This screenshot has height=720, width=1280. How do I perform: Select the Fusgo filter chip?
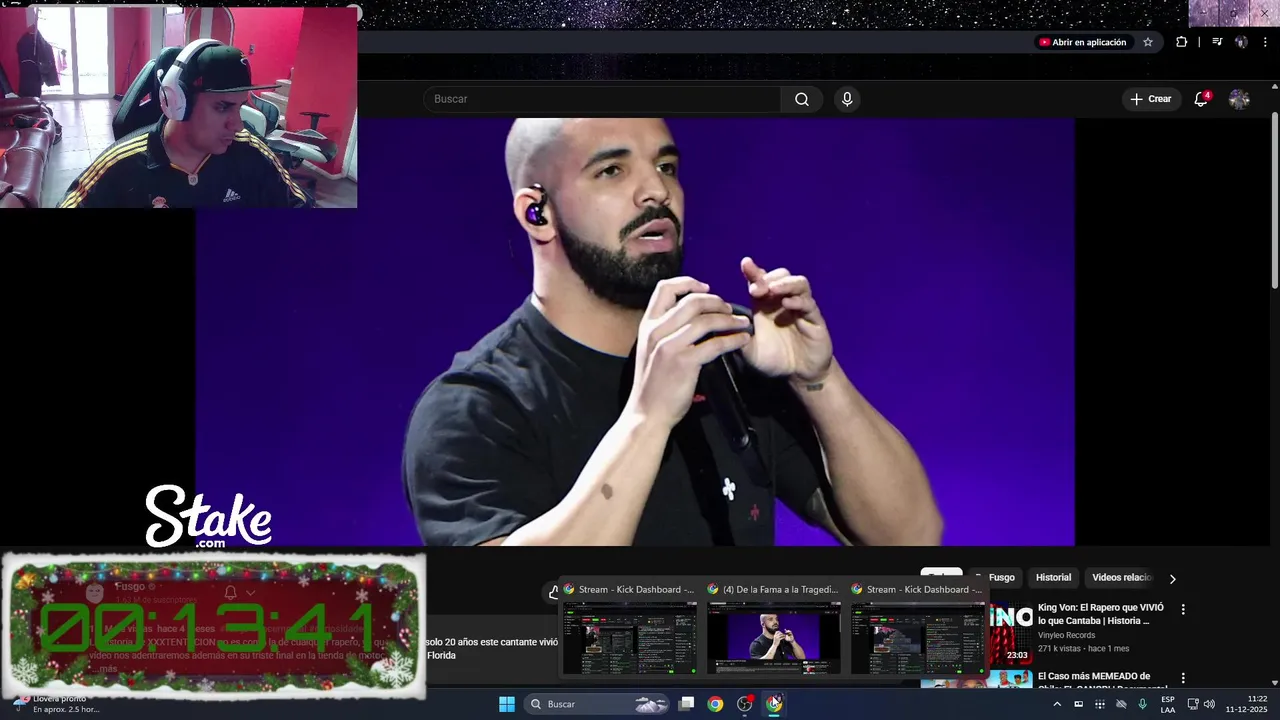1001,577
